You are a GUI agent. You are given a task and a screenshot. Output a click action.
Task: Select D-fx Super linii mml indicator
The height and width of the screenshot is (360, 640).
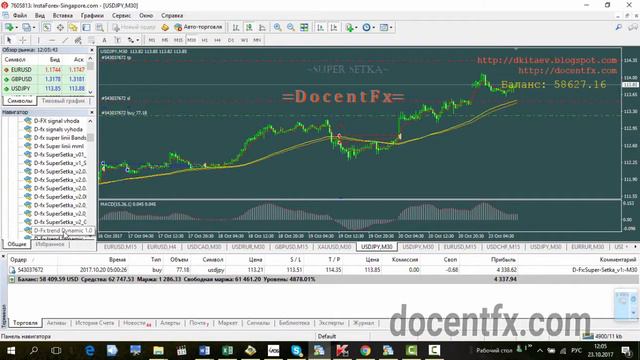pos(58,146)
